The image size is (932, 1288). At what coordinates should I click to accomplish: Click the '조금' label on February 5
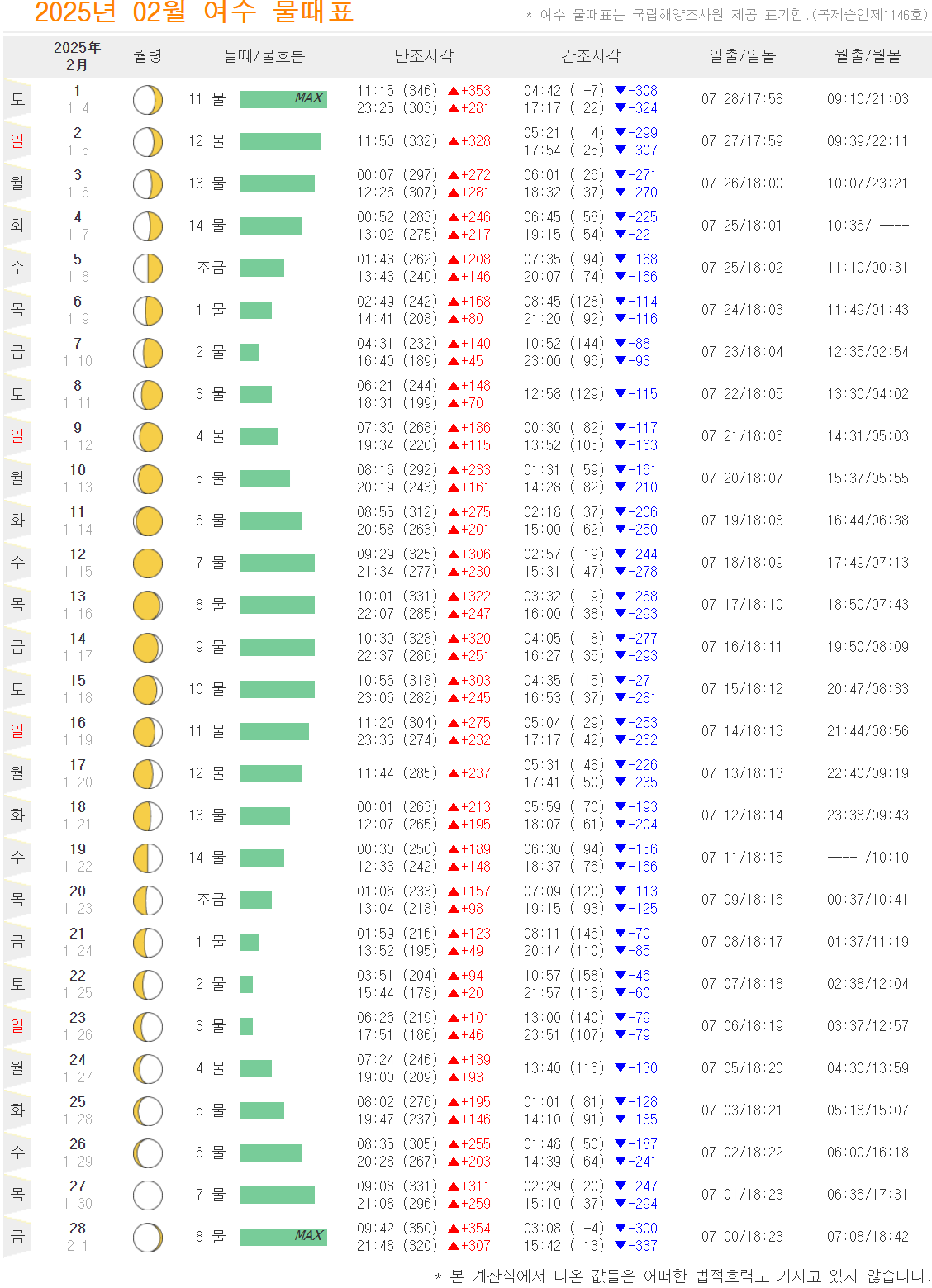(211, 268)
